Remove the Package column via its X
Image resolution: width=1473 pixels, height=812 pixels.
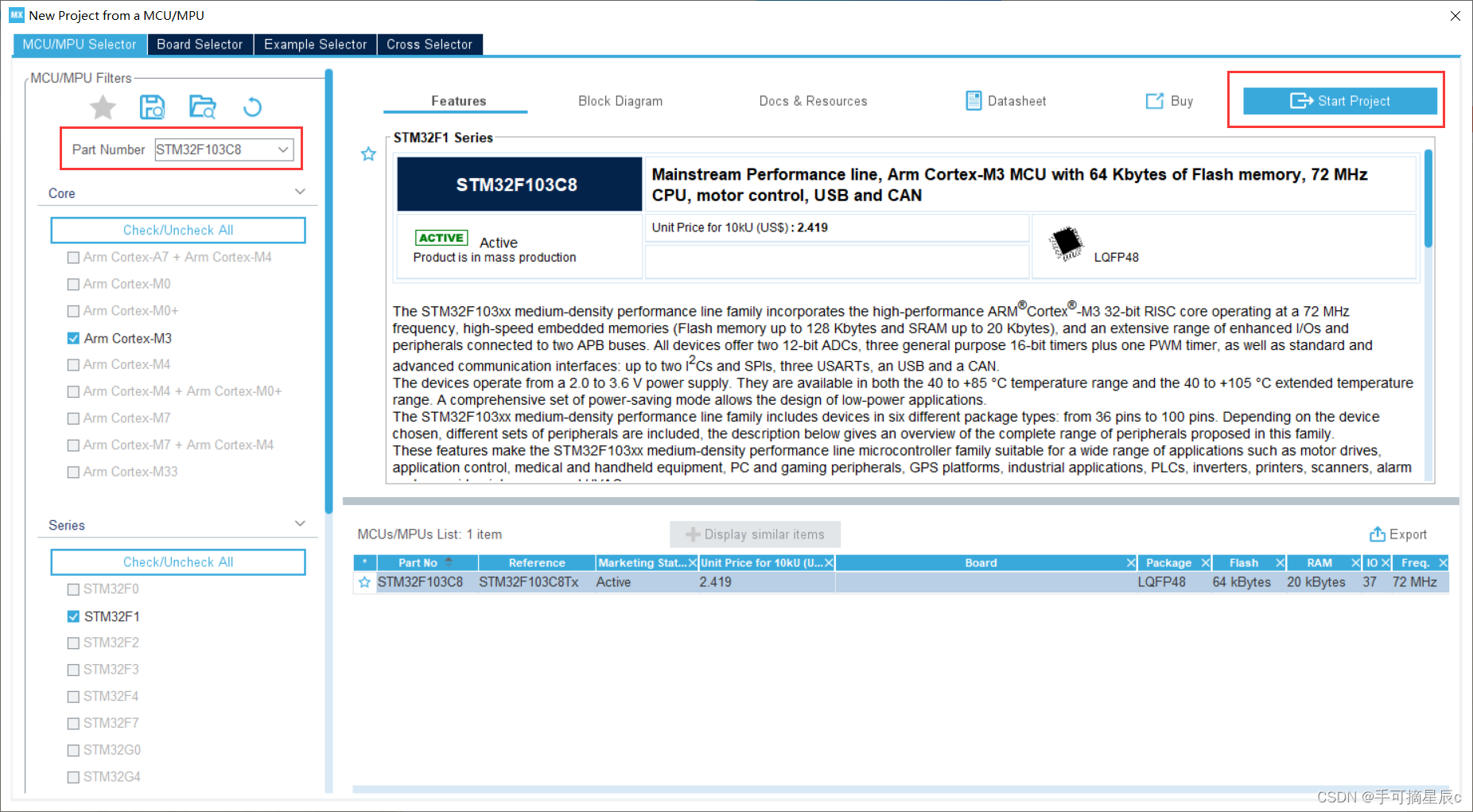(x=1205, y=563)
